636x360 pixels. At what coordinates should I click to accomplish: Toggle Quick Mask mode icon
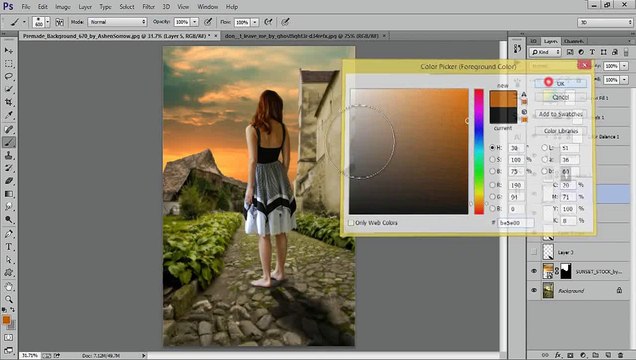(9, 337)
